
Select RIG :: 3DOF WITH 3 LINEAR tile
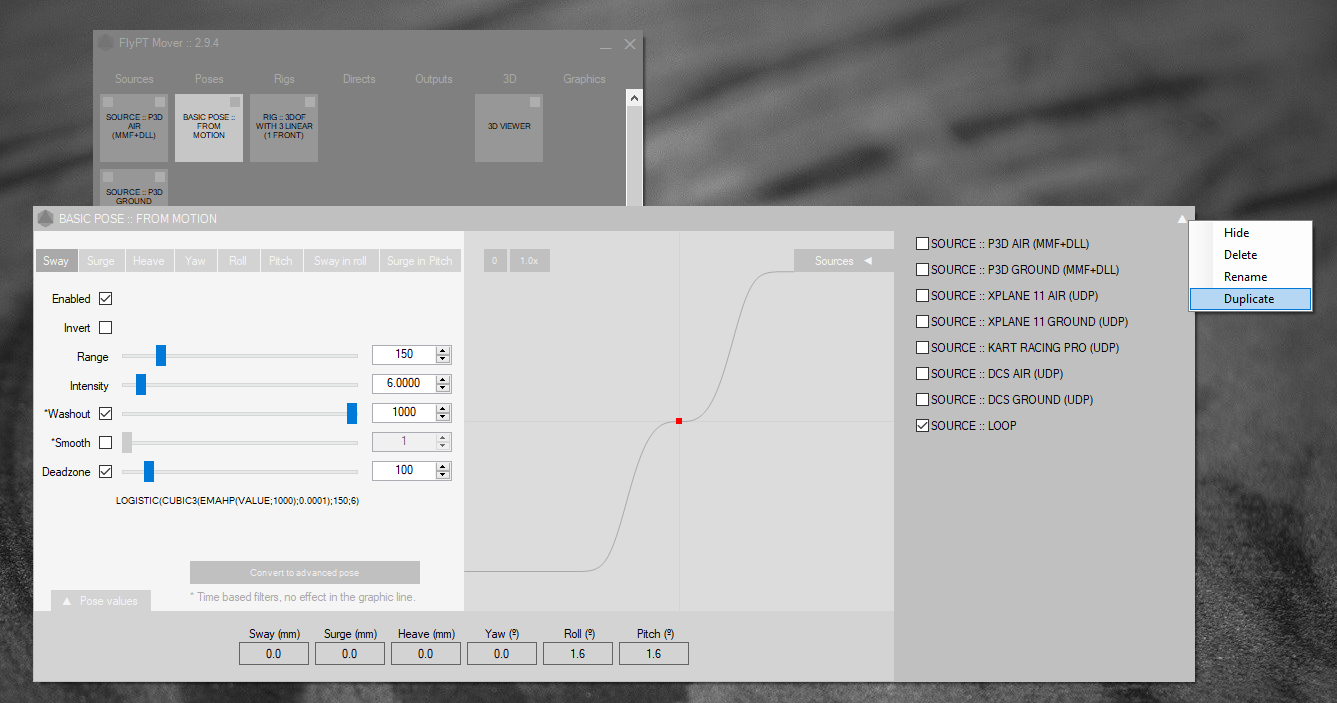click(284, 128)
